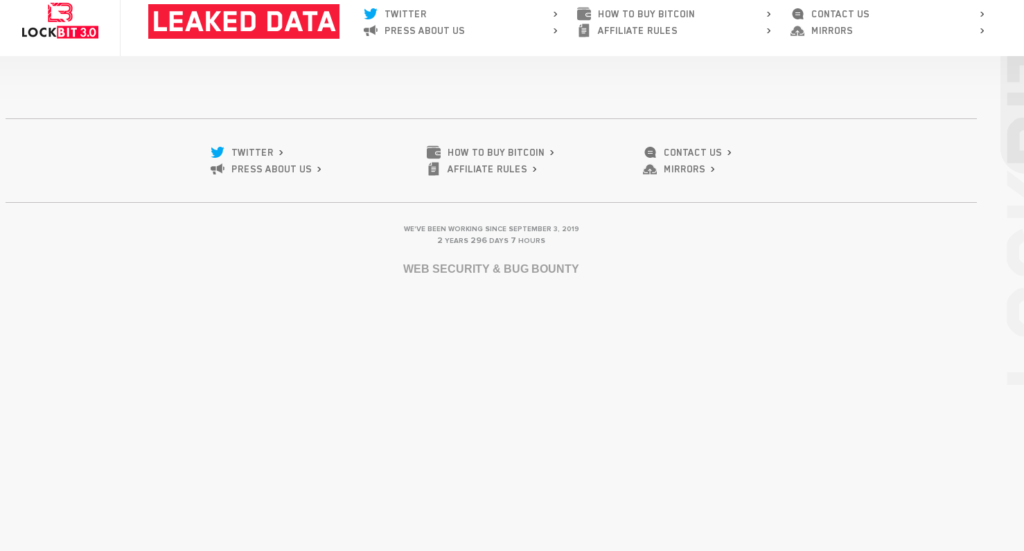Follow the footer Press About Us link
This screenshot has height=551, width=1024.
272,169
